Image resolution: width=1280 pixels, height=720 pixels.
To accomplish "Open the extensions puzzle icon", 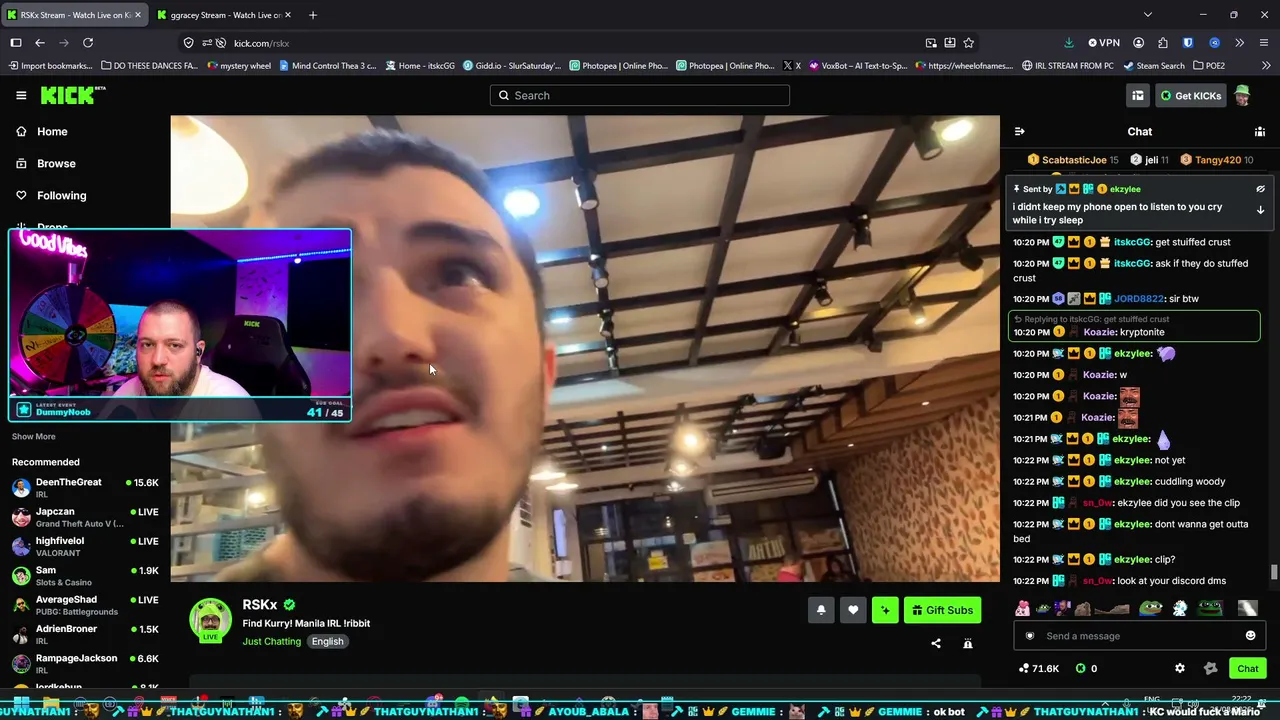I will (x=1162, y=43).
